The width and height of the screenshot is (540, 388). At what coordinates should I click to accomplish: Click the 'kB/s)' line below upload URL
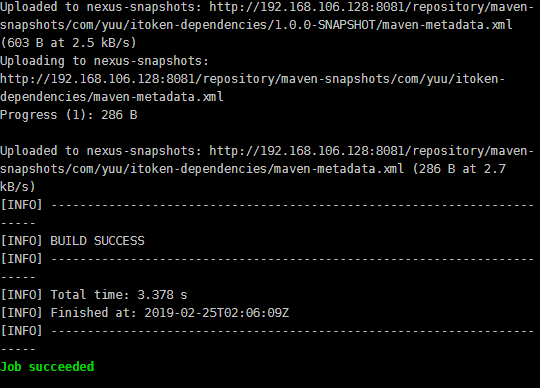point(18,187)
